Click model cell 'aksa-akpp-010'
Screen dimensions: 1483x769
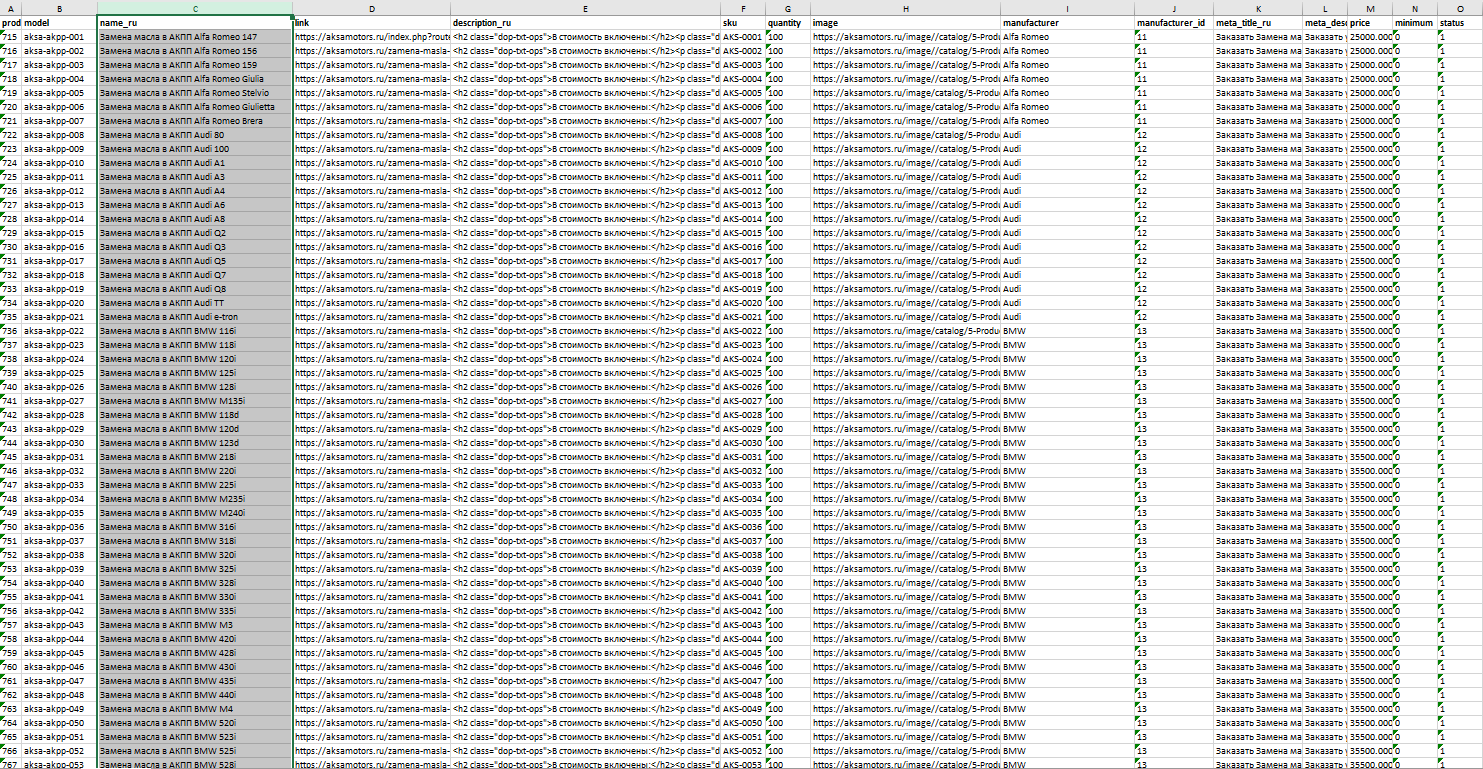click(59, 162)
